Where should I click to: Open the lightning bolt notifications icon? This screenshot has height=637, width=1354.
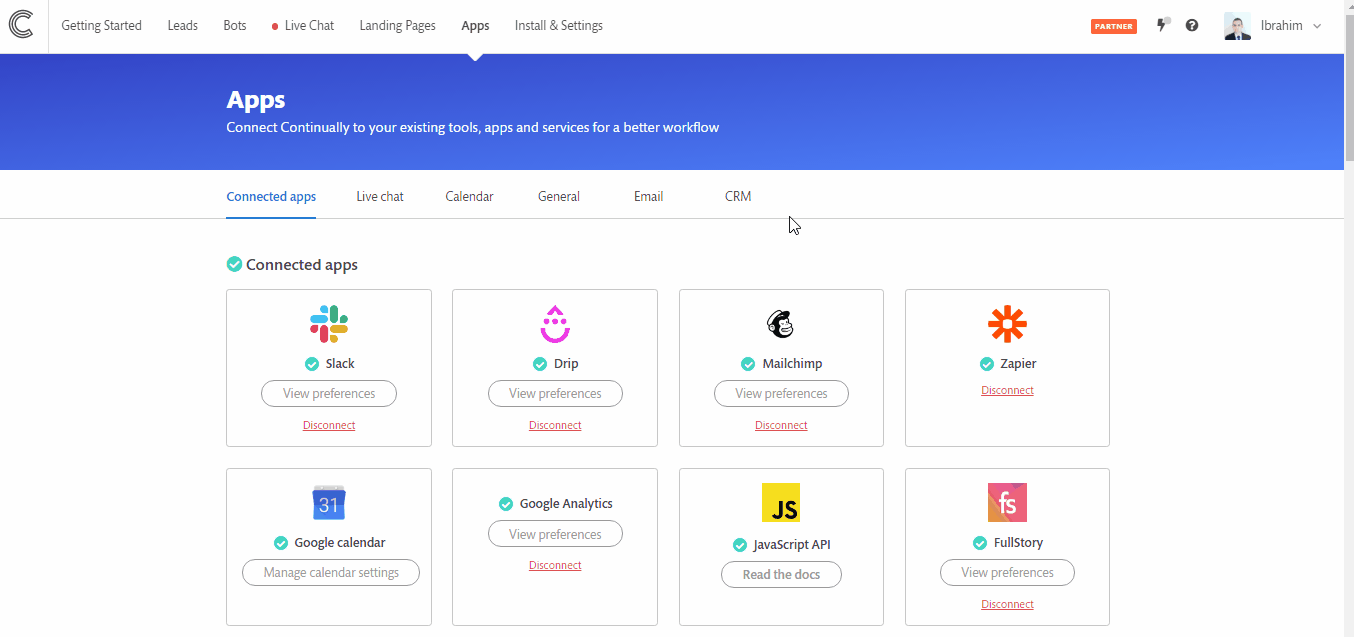[x=1163, y=25]
